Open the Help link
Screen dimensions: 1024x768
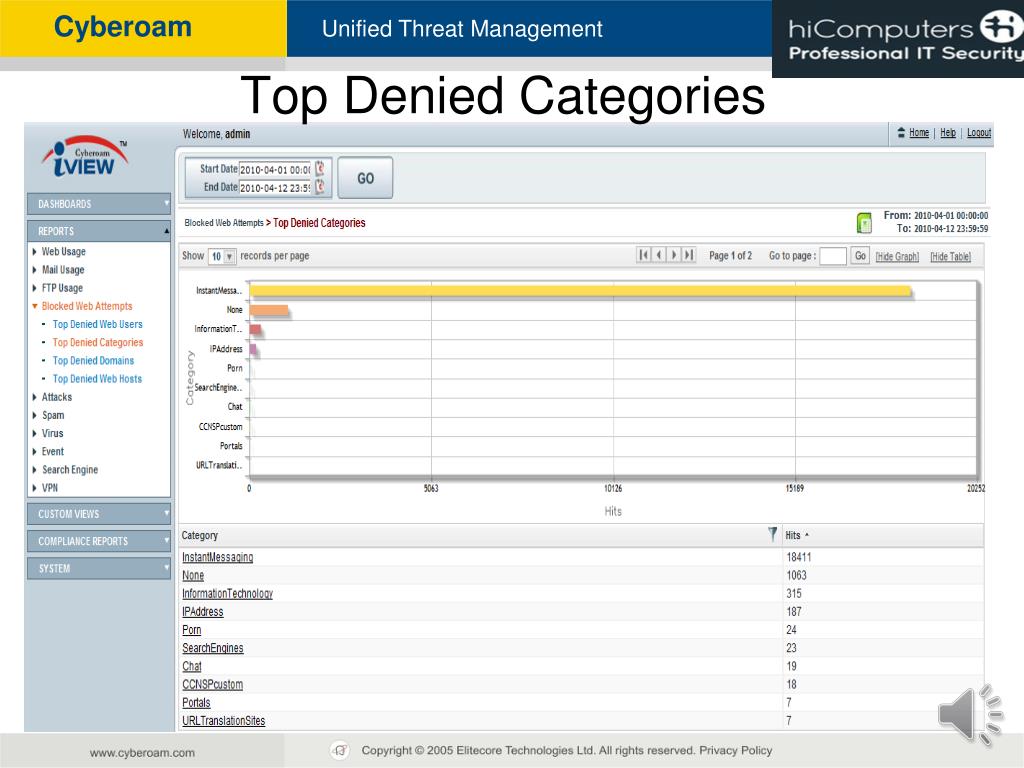pos(948,133)
